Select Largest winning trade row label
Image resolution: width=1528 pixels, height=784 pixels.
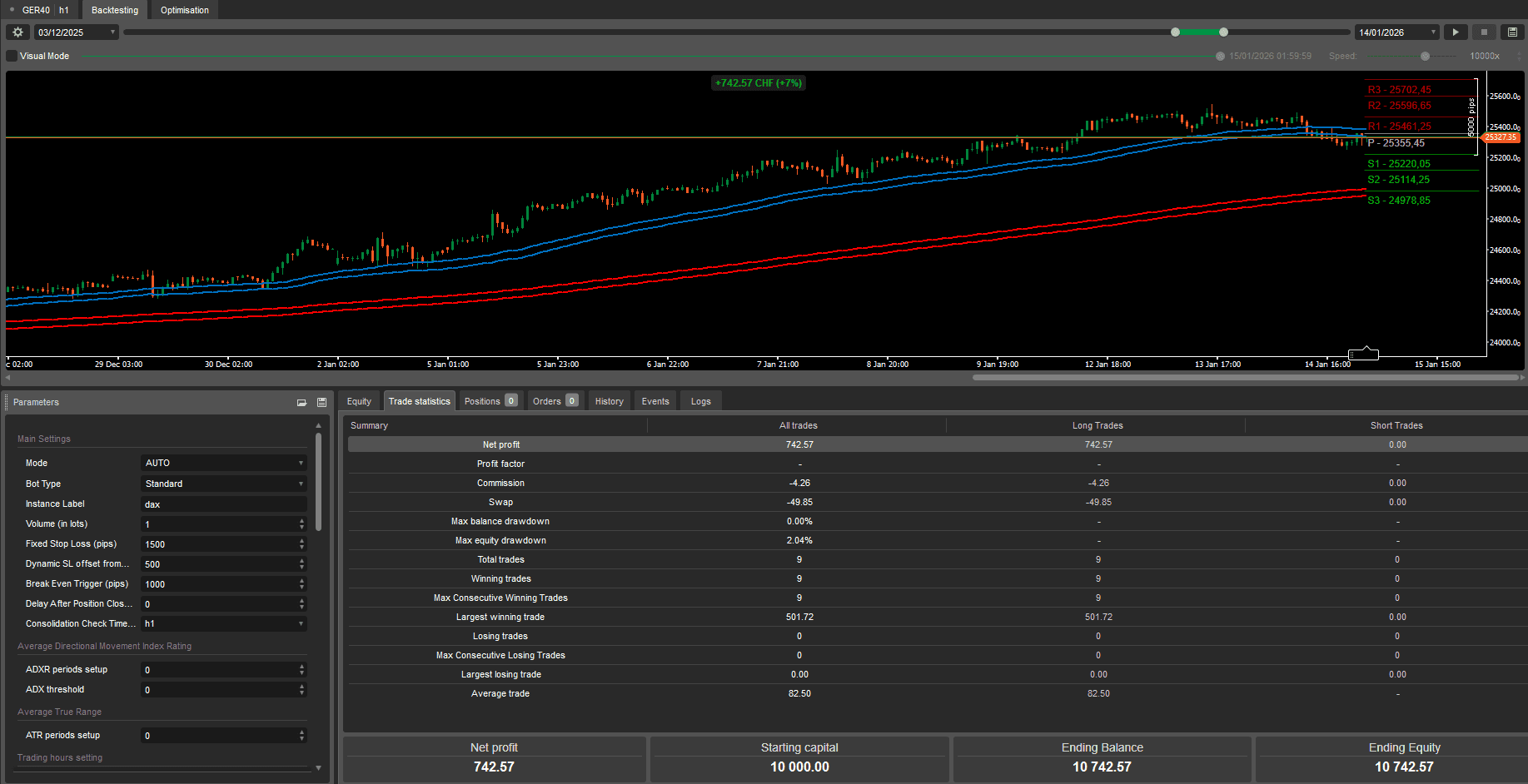pyautogui.click(x=500, y=617)
